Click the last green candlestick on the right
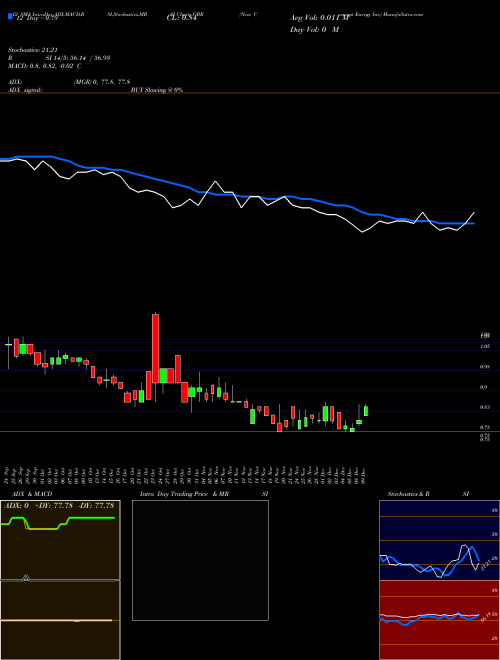The height and width of the screenshot is (660, 500). tap(366, 410)
